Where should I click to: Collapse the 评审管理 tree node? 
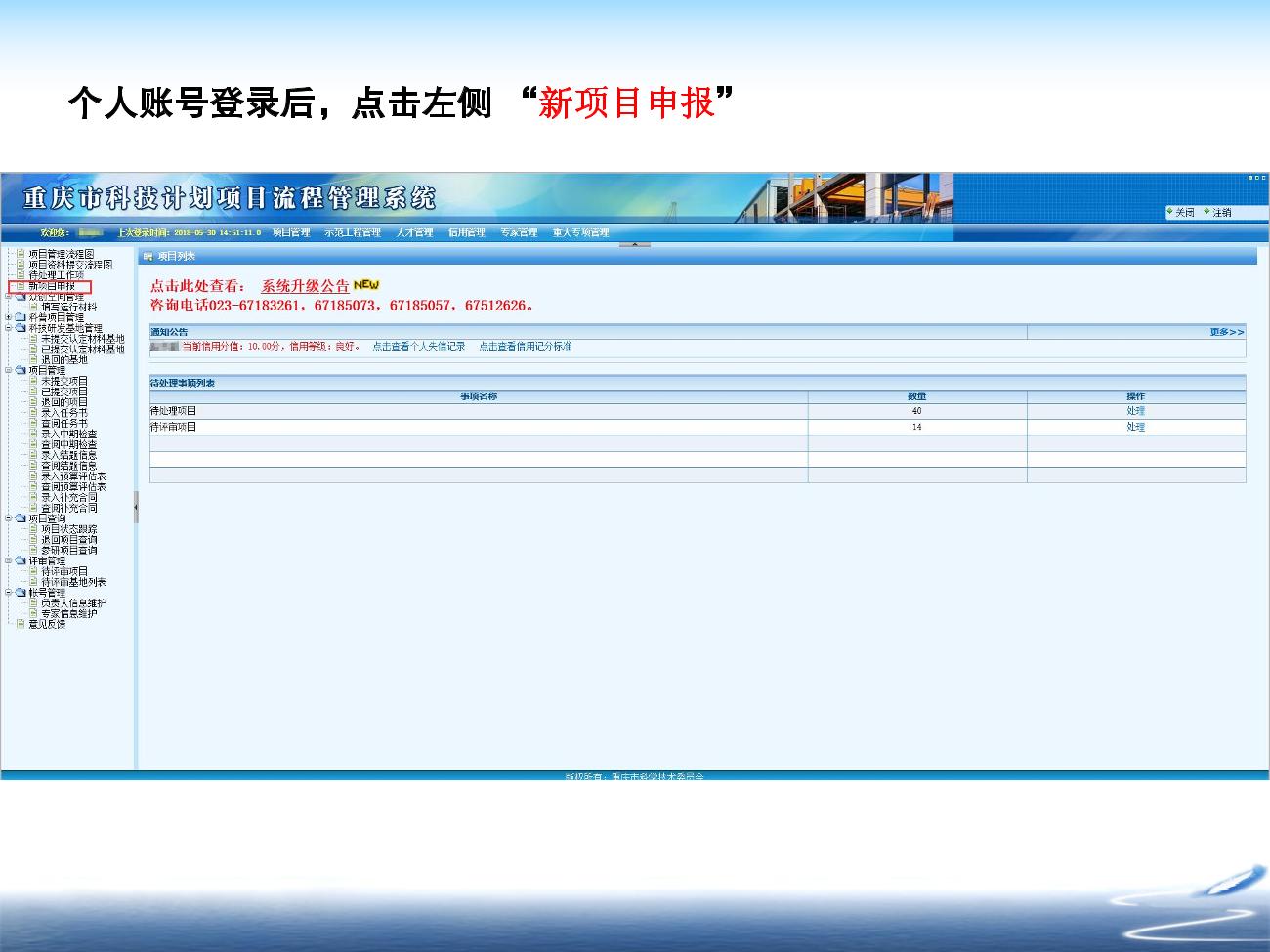click(9, 561)
